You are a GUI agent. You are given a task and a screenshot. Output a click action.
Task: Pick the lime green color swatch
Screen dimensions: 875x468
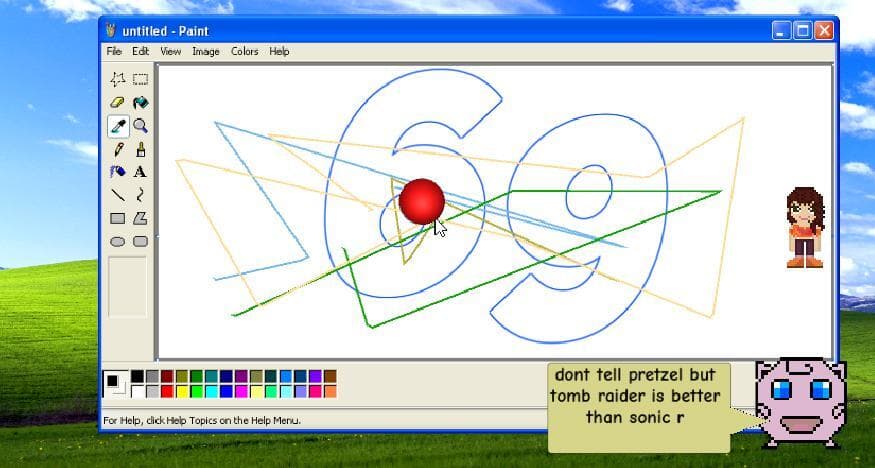(196, 392)
